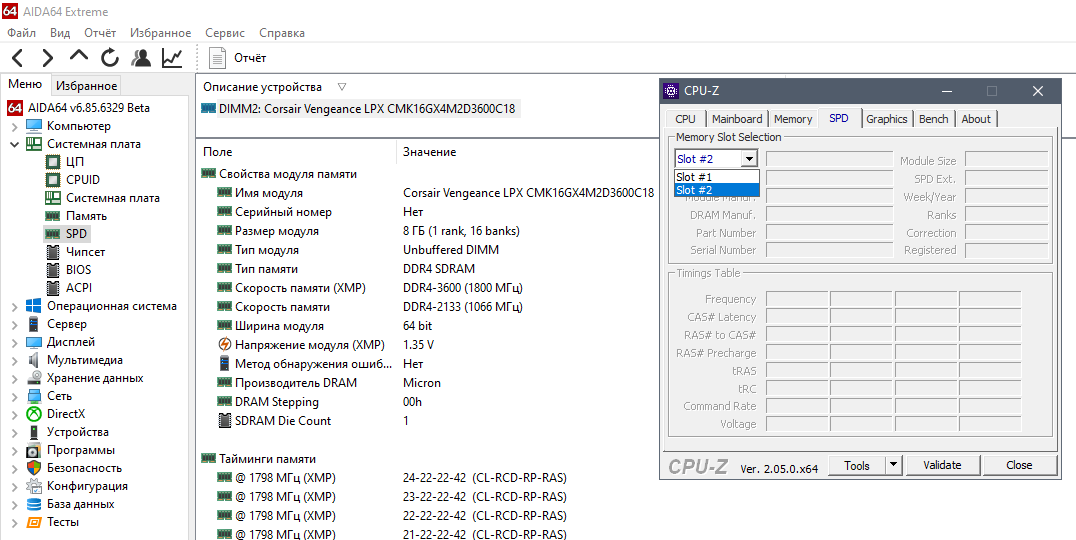This screenshot has height=540, width=1076.
Task: Expand the Сервер tree node
Action: click(x=14, y=324)
